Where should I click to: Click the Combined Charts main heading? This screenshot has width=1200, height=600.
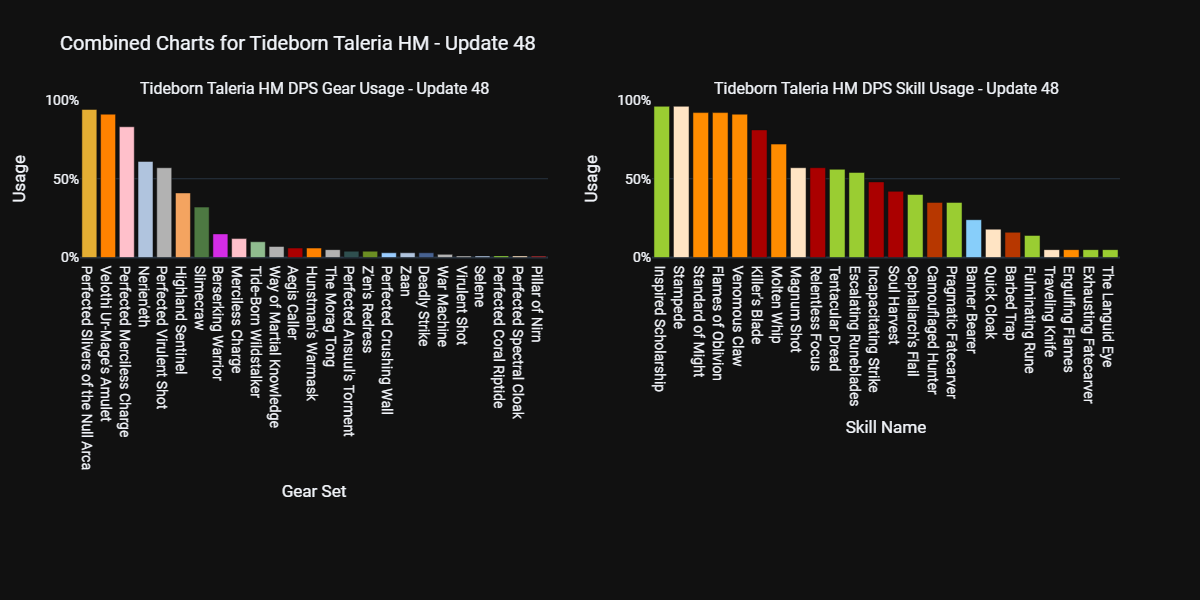[x=297, y=43]
